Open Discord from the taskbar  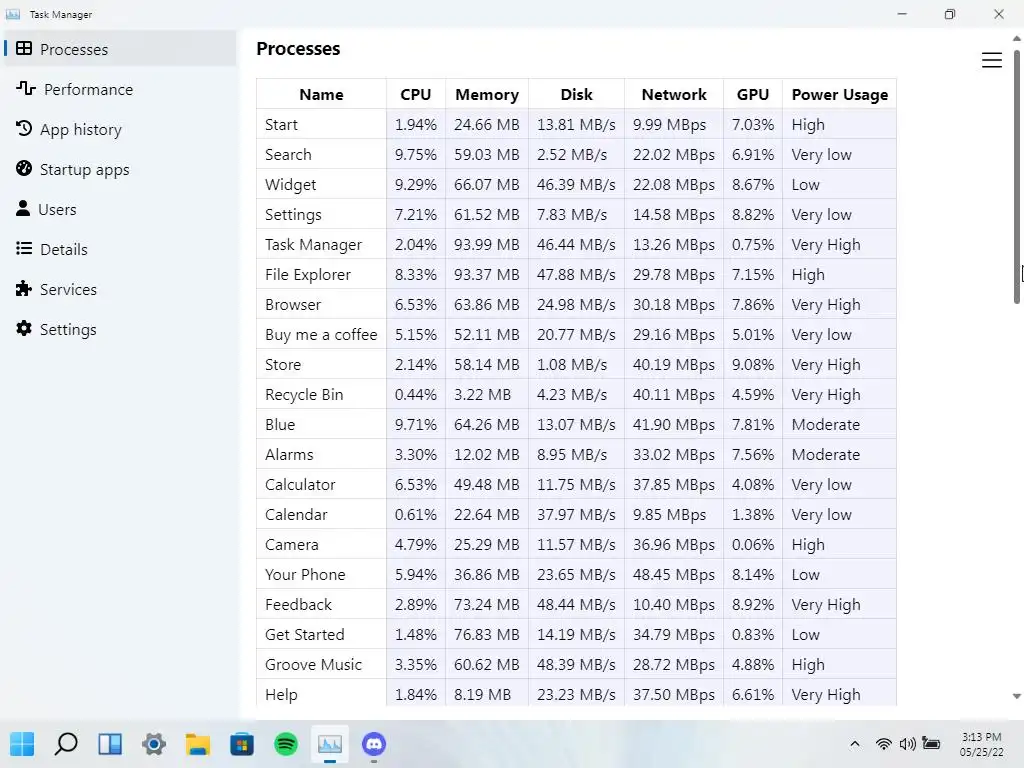pos(374,744)
